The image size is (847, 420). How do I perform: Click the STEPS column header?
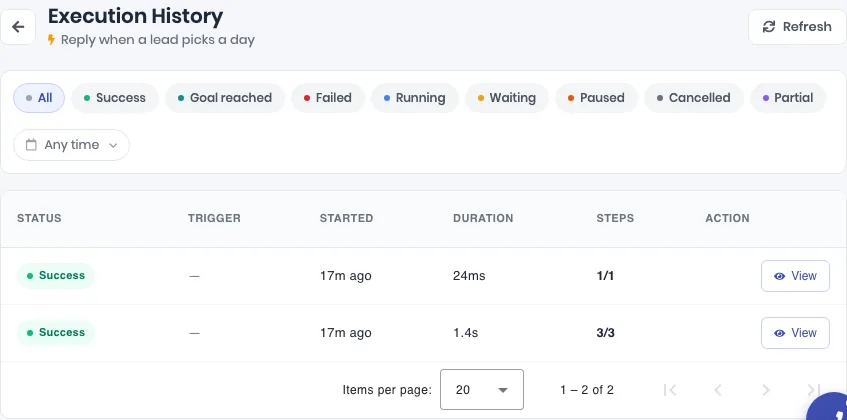(615, 218)
